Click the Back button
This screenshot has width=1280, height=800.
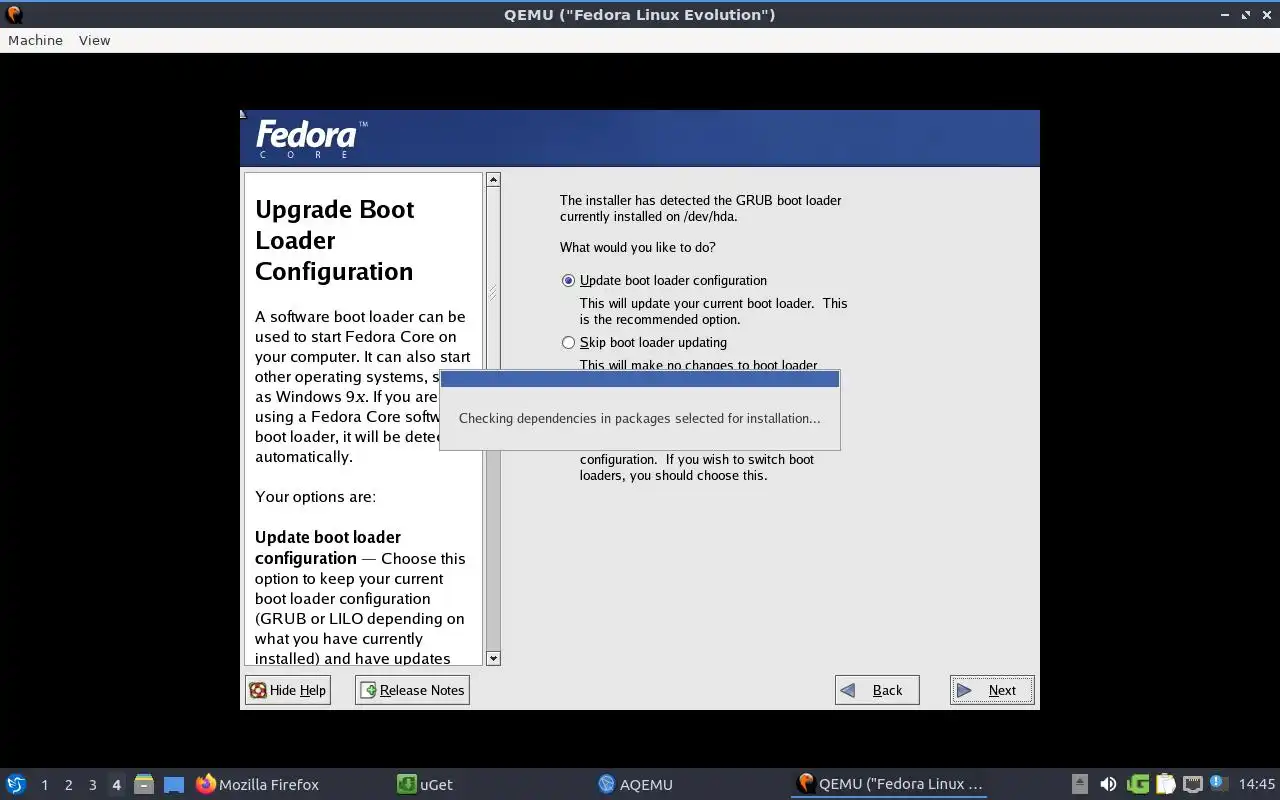tap(877, 690)
